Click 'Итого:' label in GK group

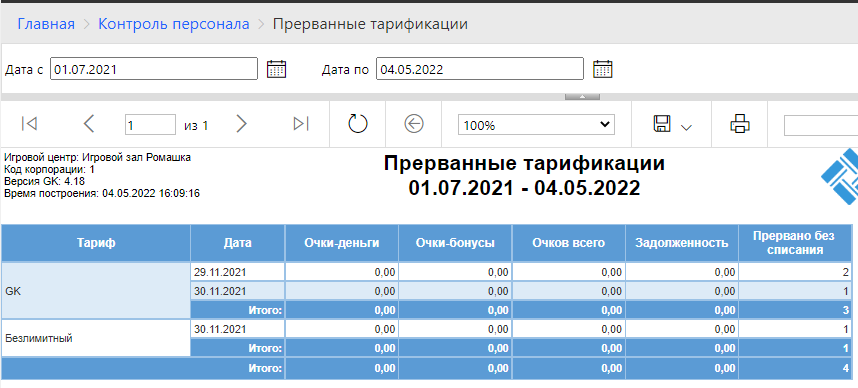(265, 311)
